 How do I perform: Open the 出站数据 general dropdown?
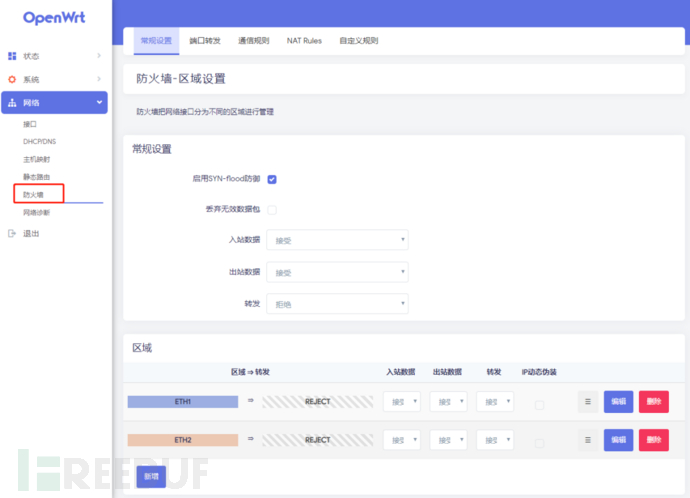click(x=338, y=272)
